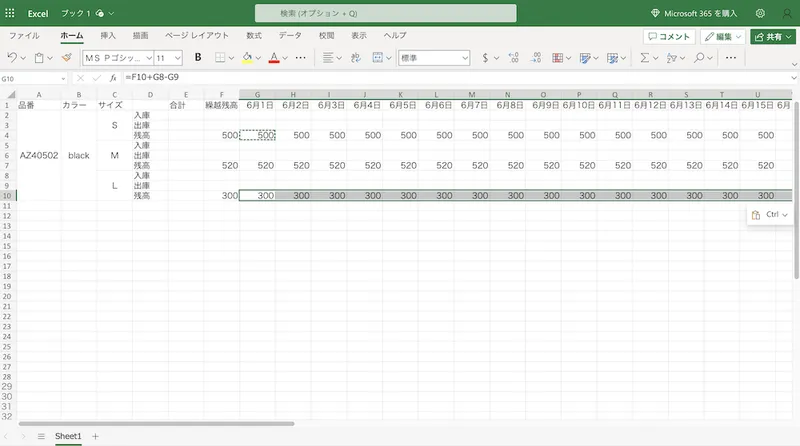
Task: Open the ヘルプ tab
Action: point(395,36)
